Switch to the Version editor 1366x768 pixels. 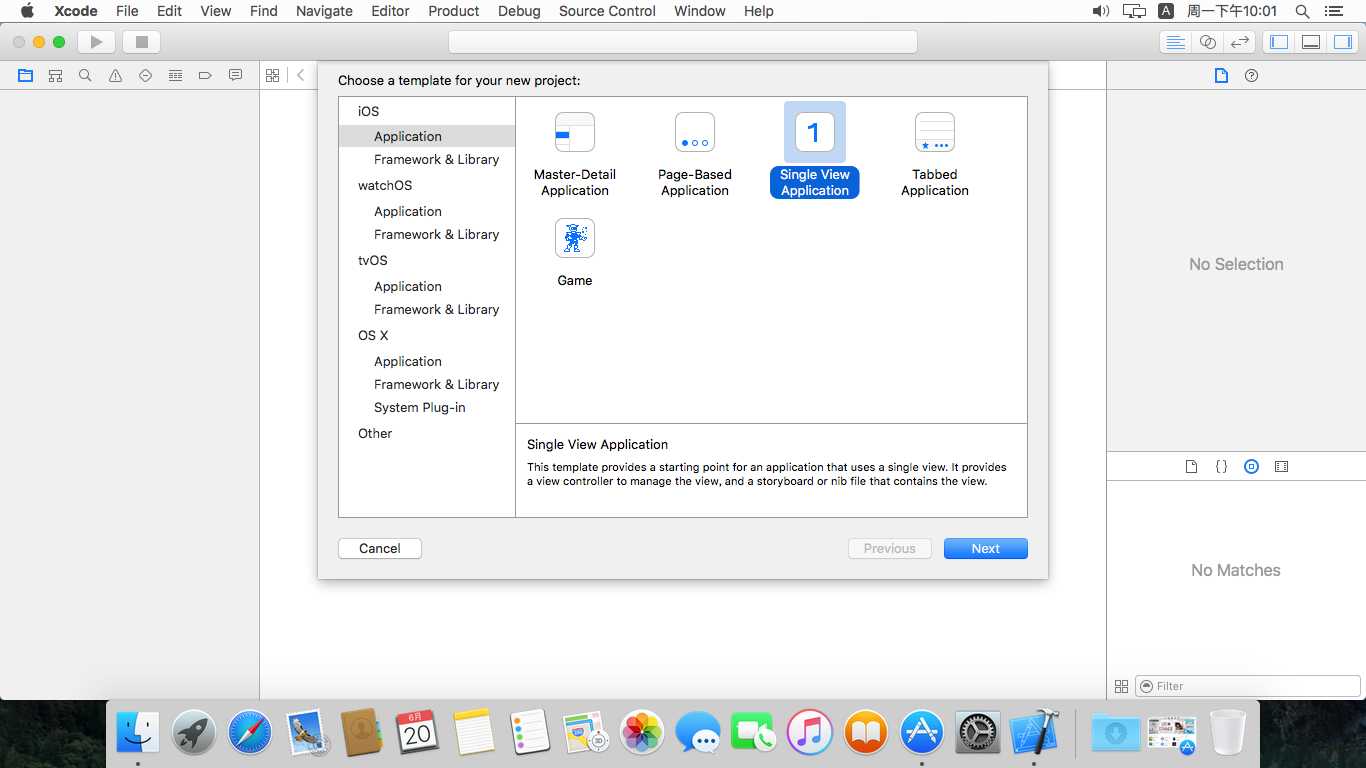(1240, 42)
